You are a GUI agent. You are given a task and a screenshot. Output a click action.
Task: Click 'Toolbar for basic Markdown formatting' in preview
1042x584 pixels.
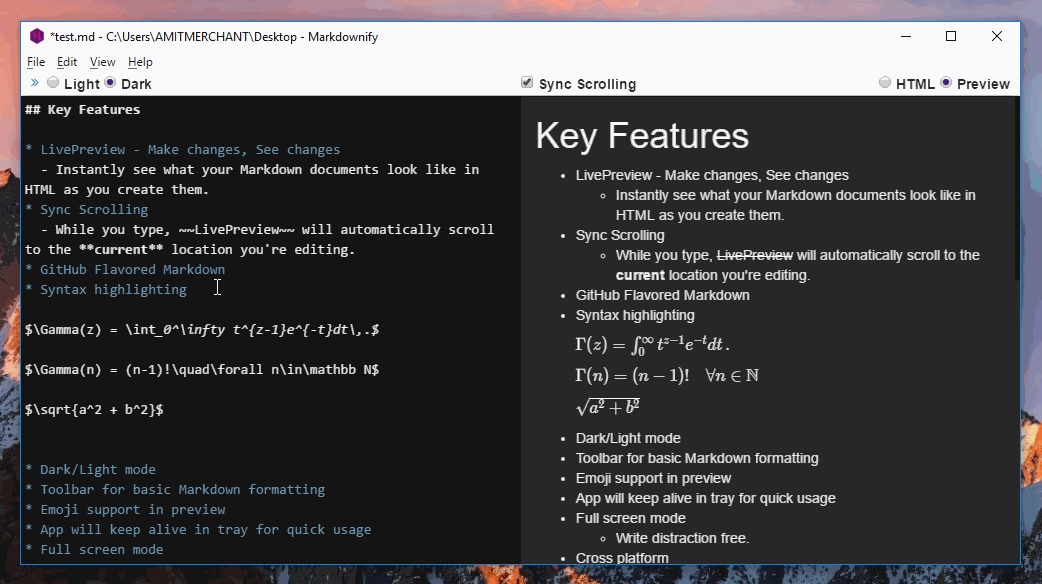[697, 458]
